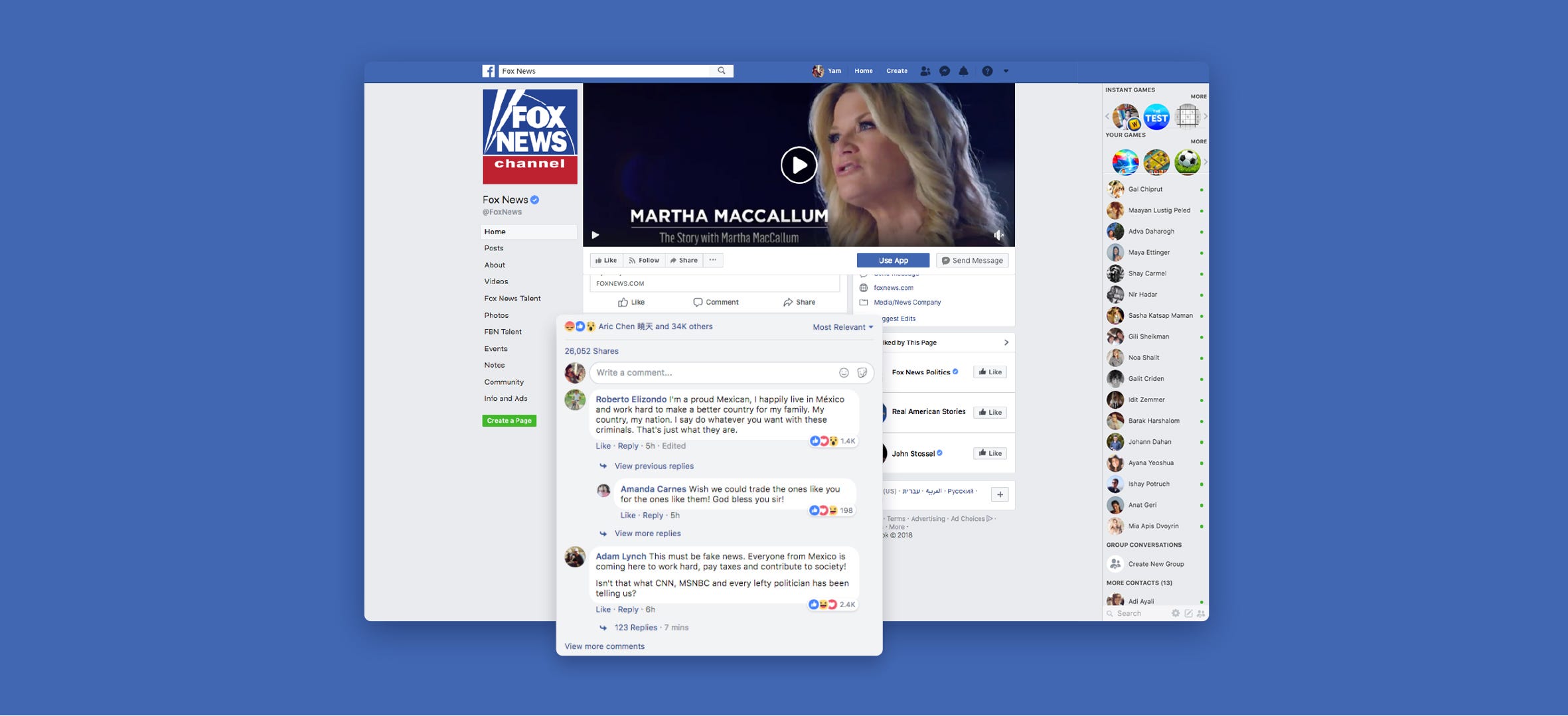Select Photos in the page sidebar
The width and height of the screenshot is (1568, 716).
[496, 315]
